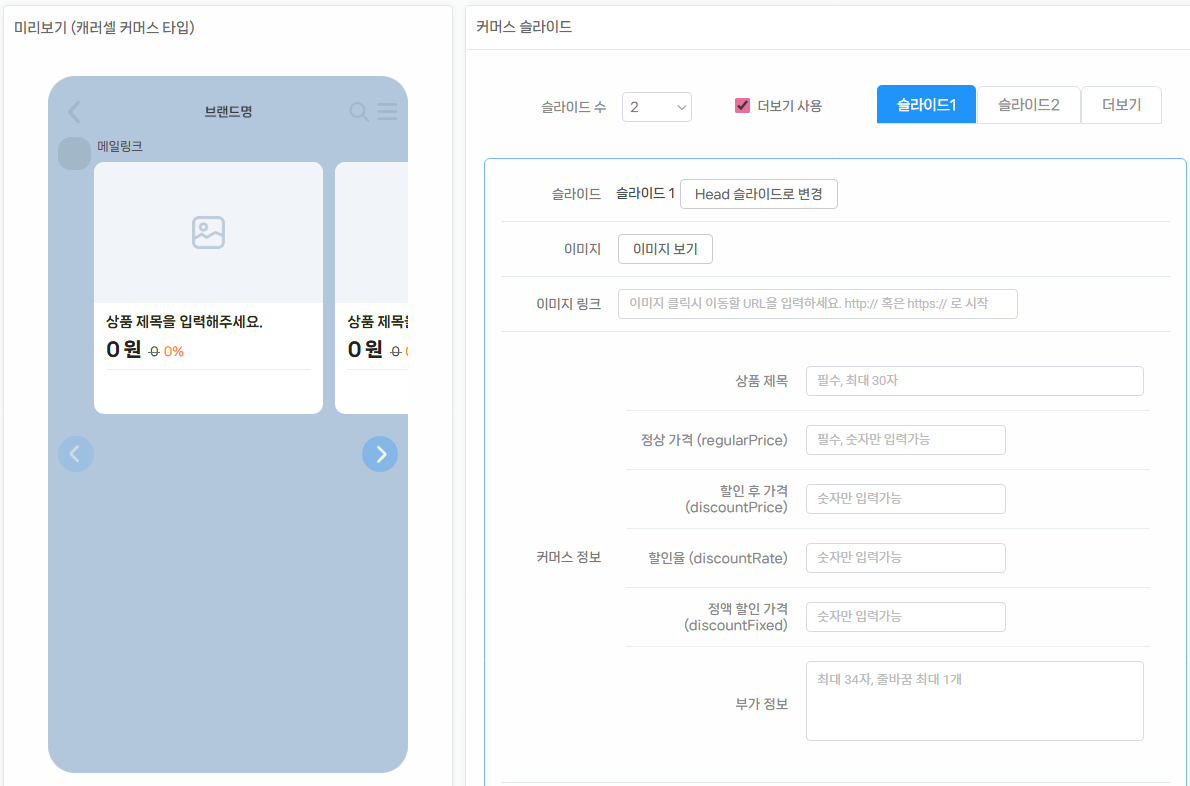The width and height of the screenshot is (1190, 786).
Task: Click the 상품 제목 input field
Action: tap(974, 381)
